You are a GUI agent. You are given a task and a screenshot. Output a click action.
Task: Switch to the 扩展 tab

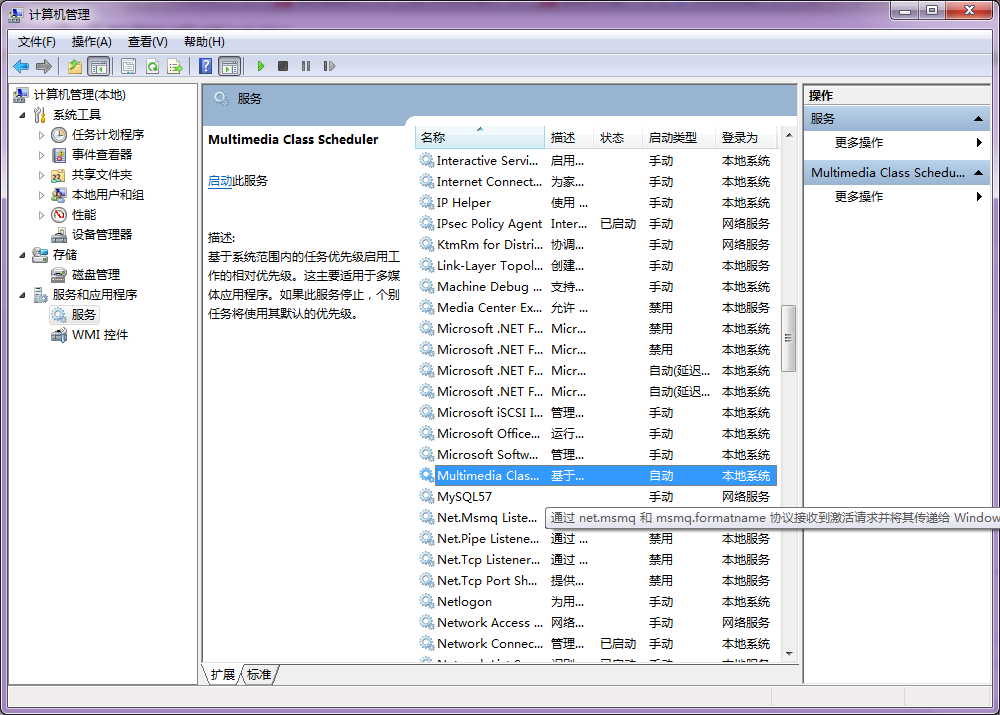(223, 674)
